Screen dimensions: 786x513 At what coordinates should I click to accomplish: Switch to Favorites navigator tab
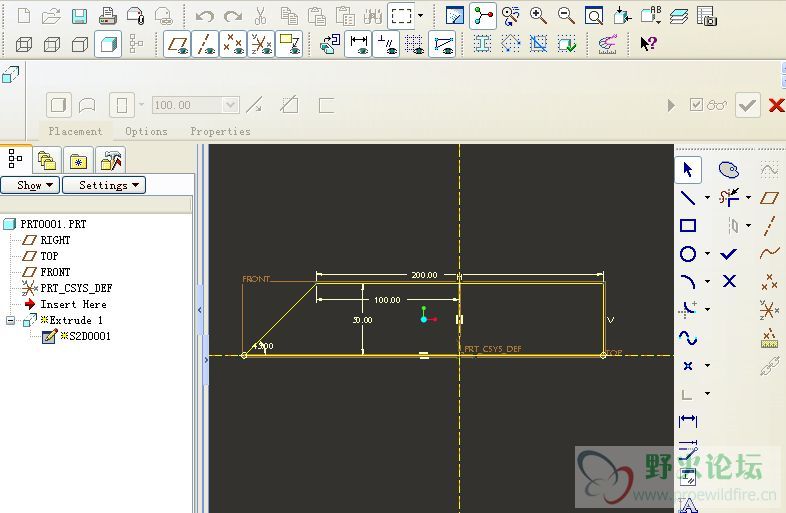(79, 160)
